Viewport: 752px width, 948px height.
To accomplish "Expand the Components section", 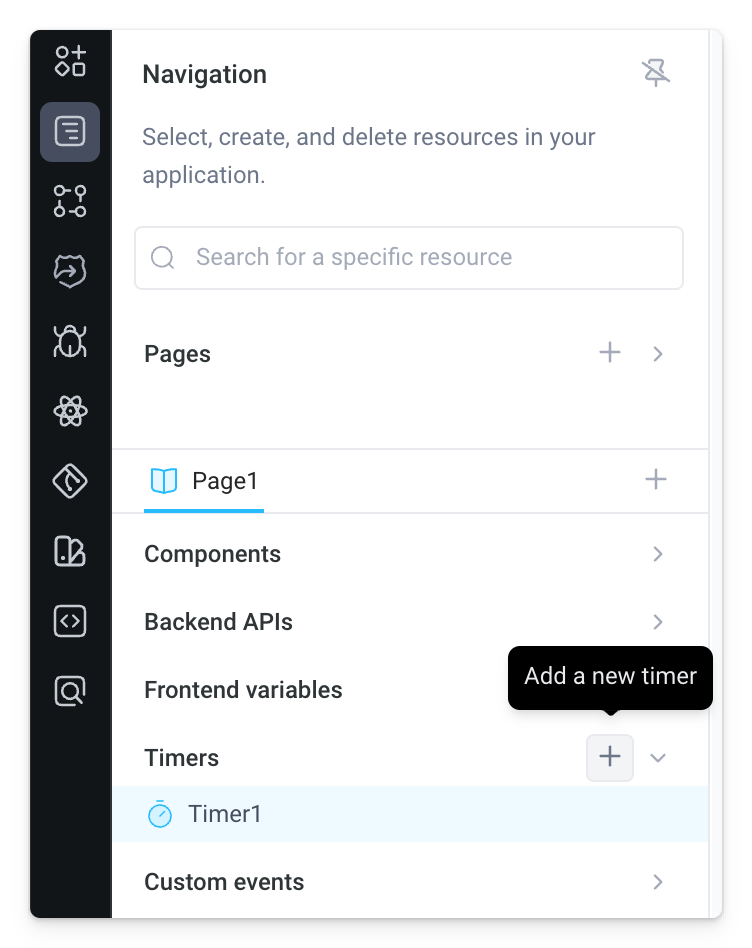I will [x=657, y=553].
